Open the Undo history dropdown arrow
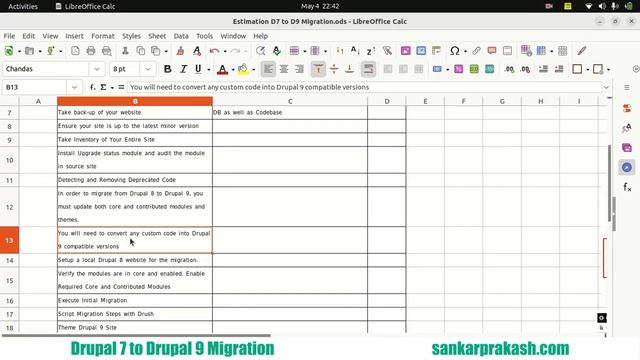Image resolution: width=640 pixels, height=360 pixels. click(x=224, y=51)
